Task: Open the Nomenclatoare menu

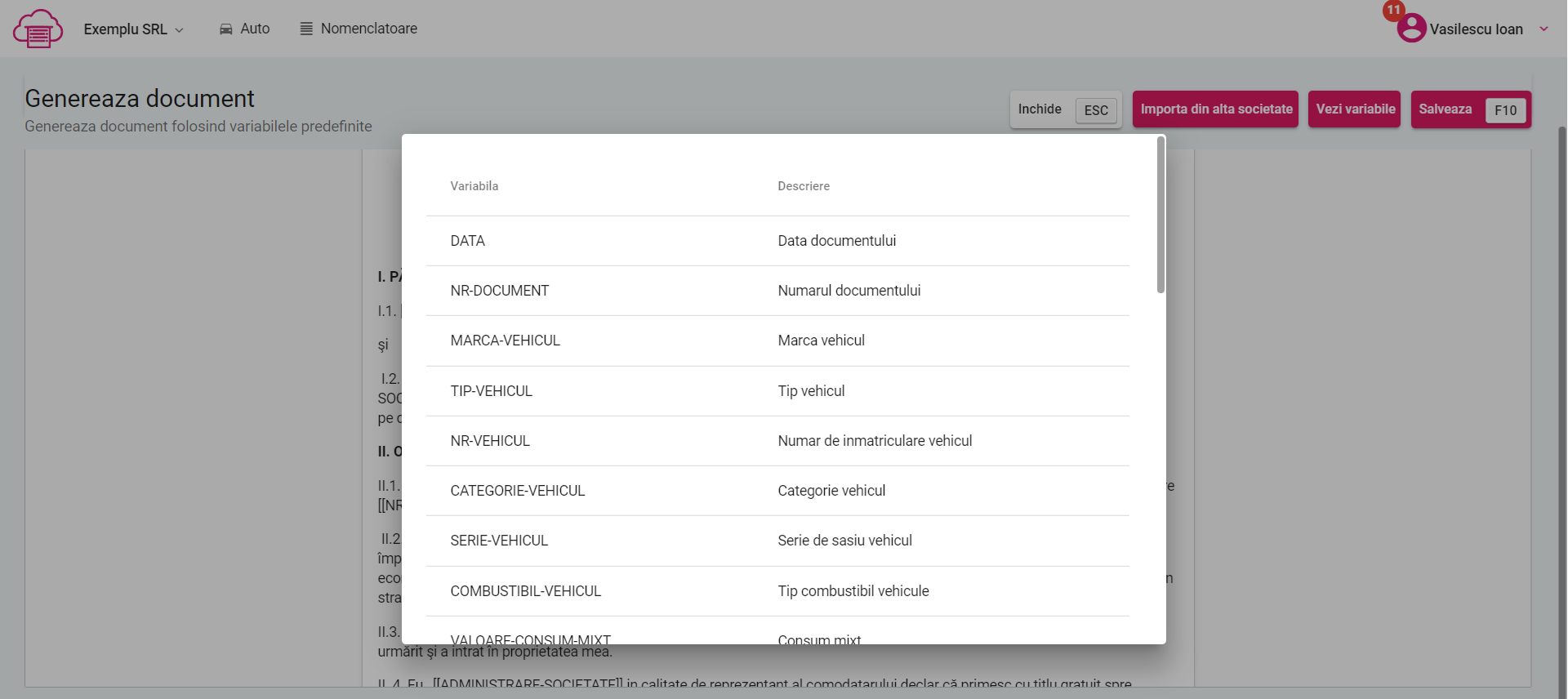Action: click(359, 29)
